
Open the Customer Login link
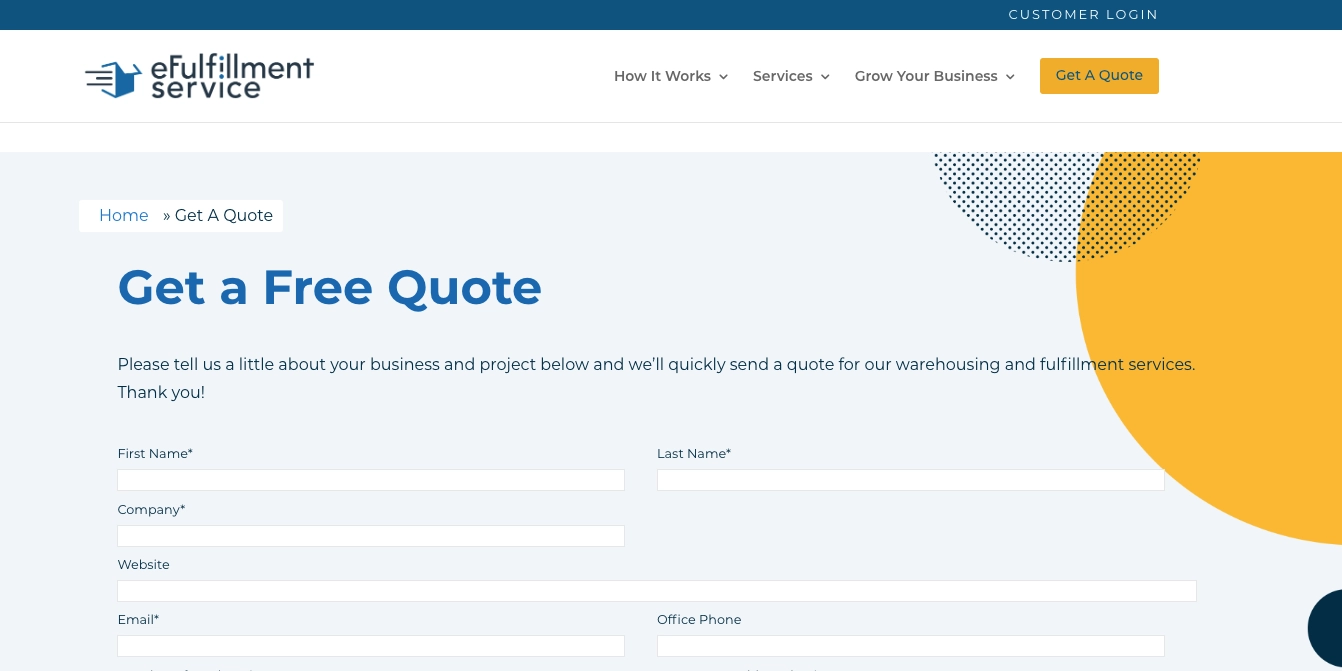point(1083,14)
